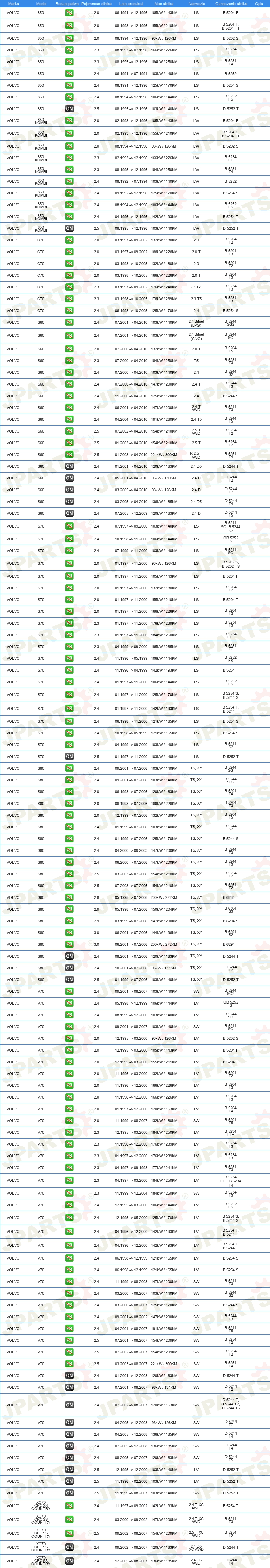Click petrol icon in 850 KOMBI B 5254 T row
Image resolution: width=270 pixels, height=1568 pixels.
(69, 217)
